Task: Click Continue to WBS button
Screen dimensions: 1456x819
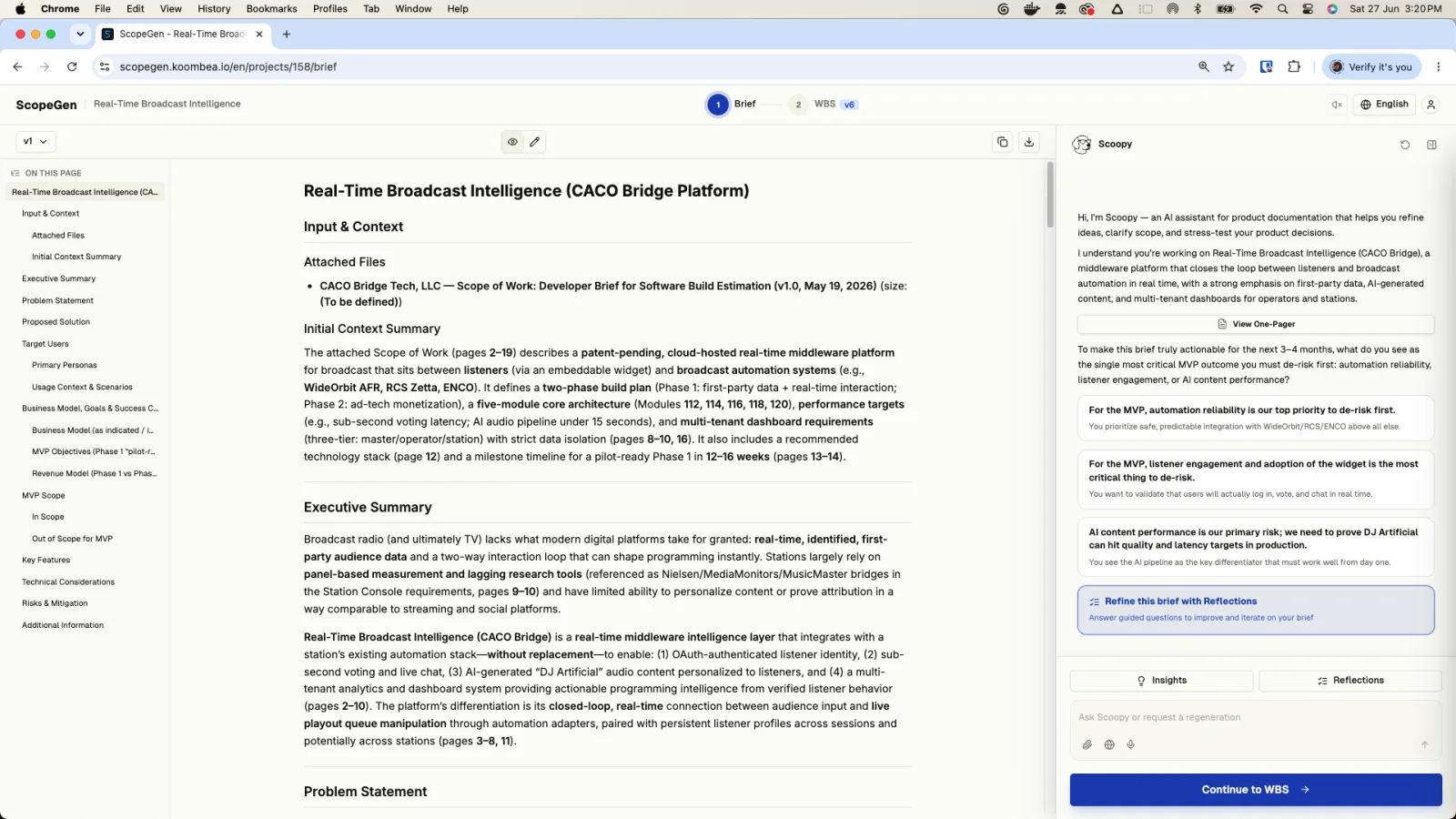Action: pyautogui.click(x=1256, y=790)
